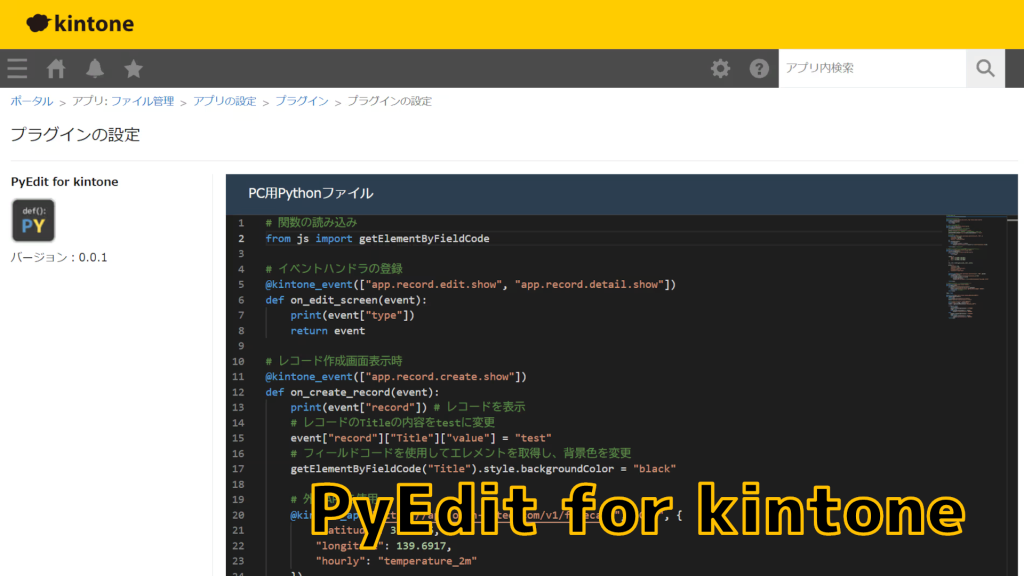Click the search magnifier button
1024x576 pixels.
click(x=985, y=68)
